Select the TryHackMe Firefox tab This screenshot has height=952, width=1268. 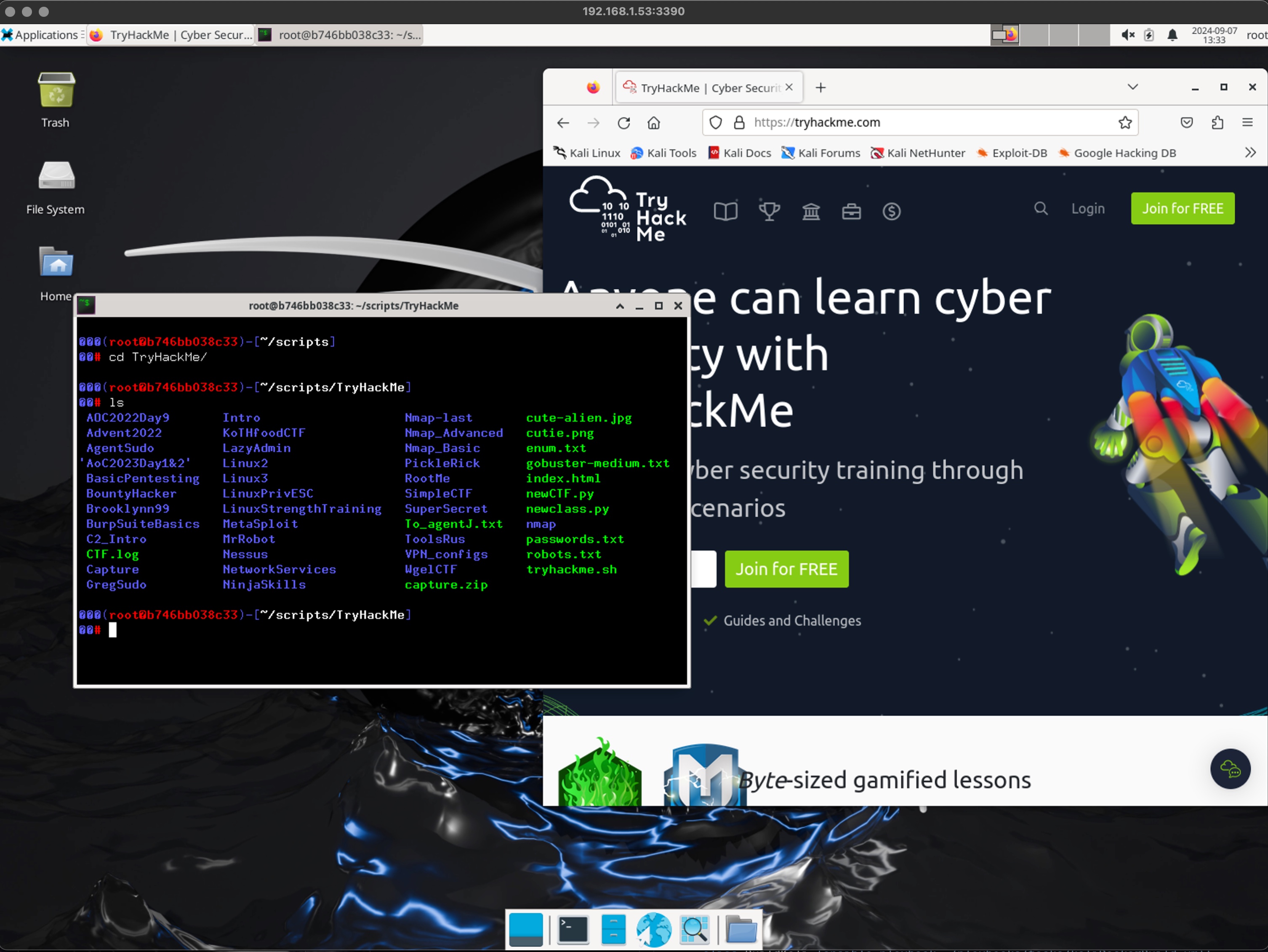(x=709, y=88)
